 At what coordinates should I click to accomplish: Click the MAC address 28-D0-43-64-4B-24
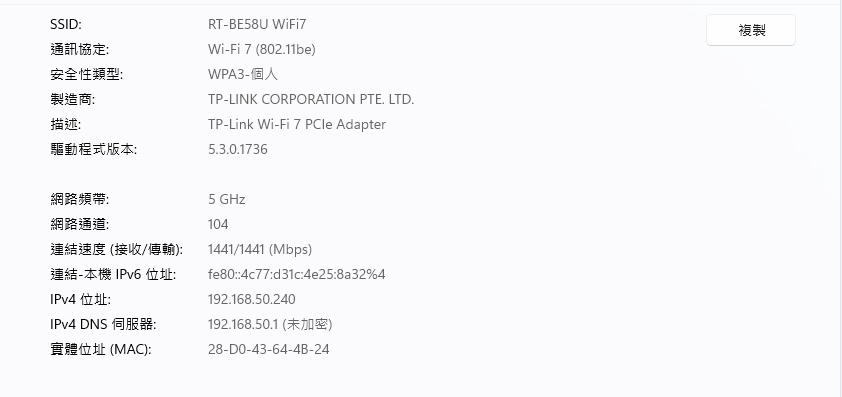268,349
